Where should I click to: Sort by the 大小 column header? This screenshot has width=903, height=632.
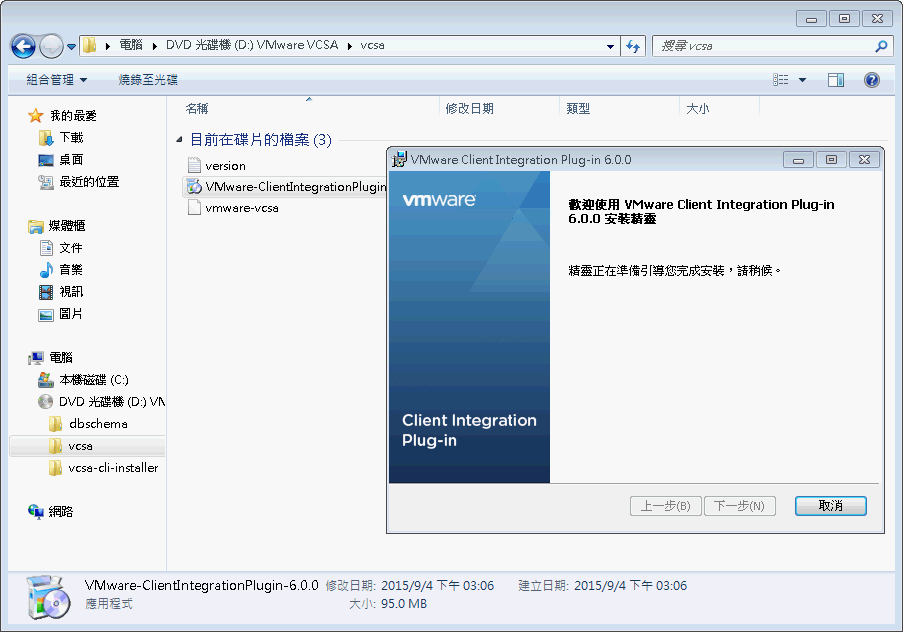698,108
